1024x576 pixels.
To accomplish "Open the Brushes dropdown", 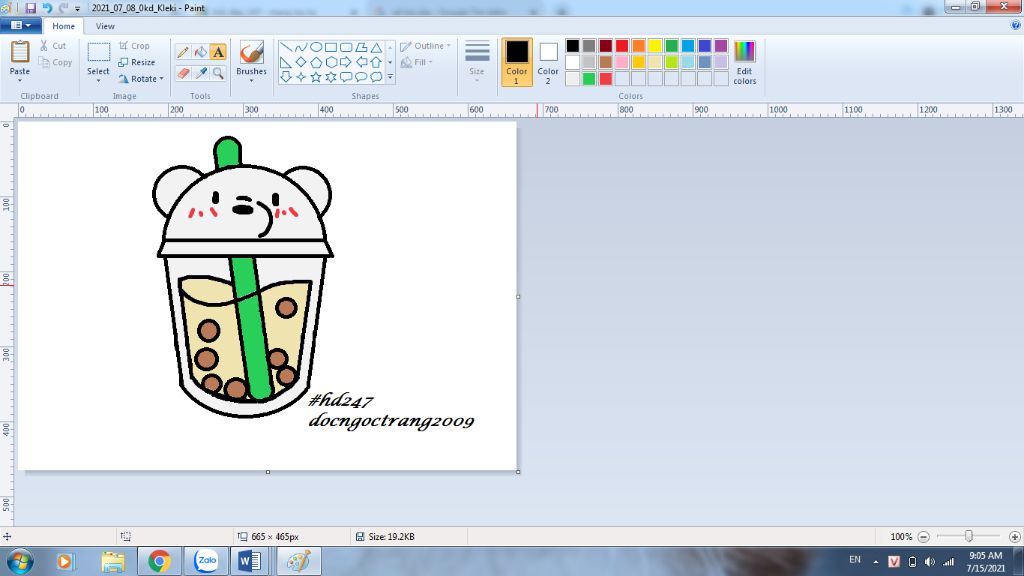I will 251,81.
